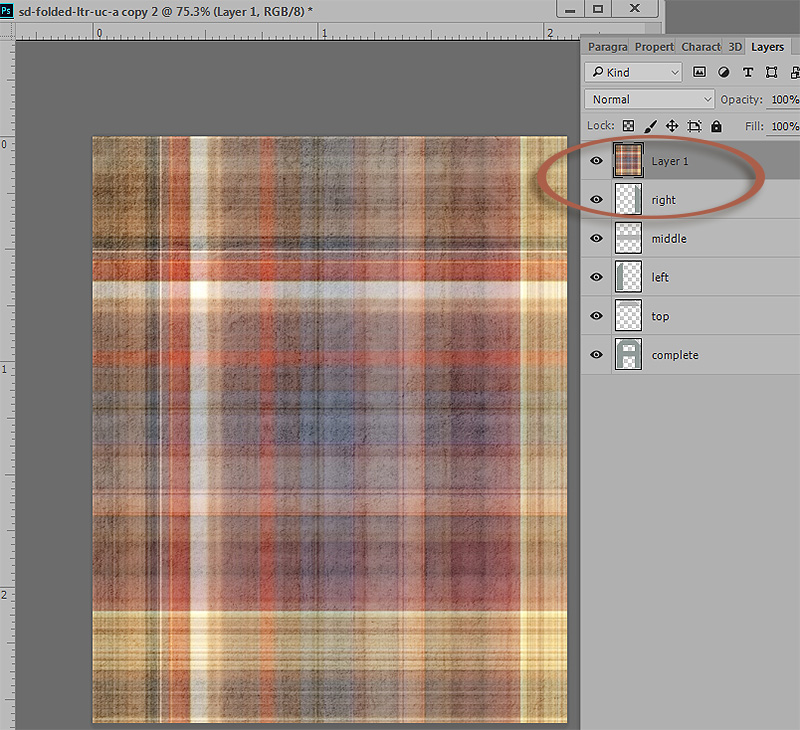
Task: Click the type layer filter icon
Action: 747,72
